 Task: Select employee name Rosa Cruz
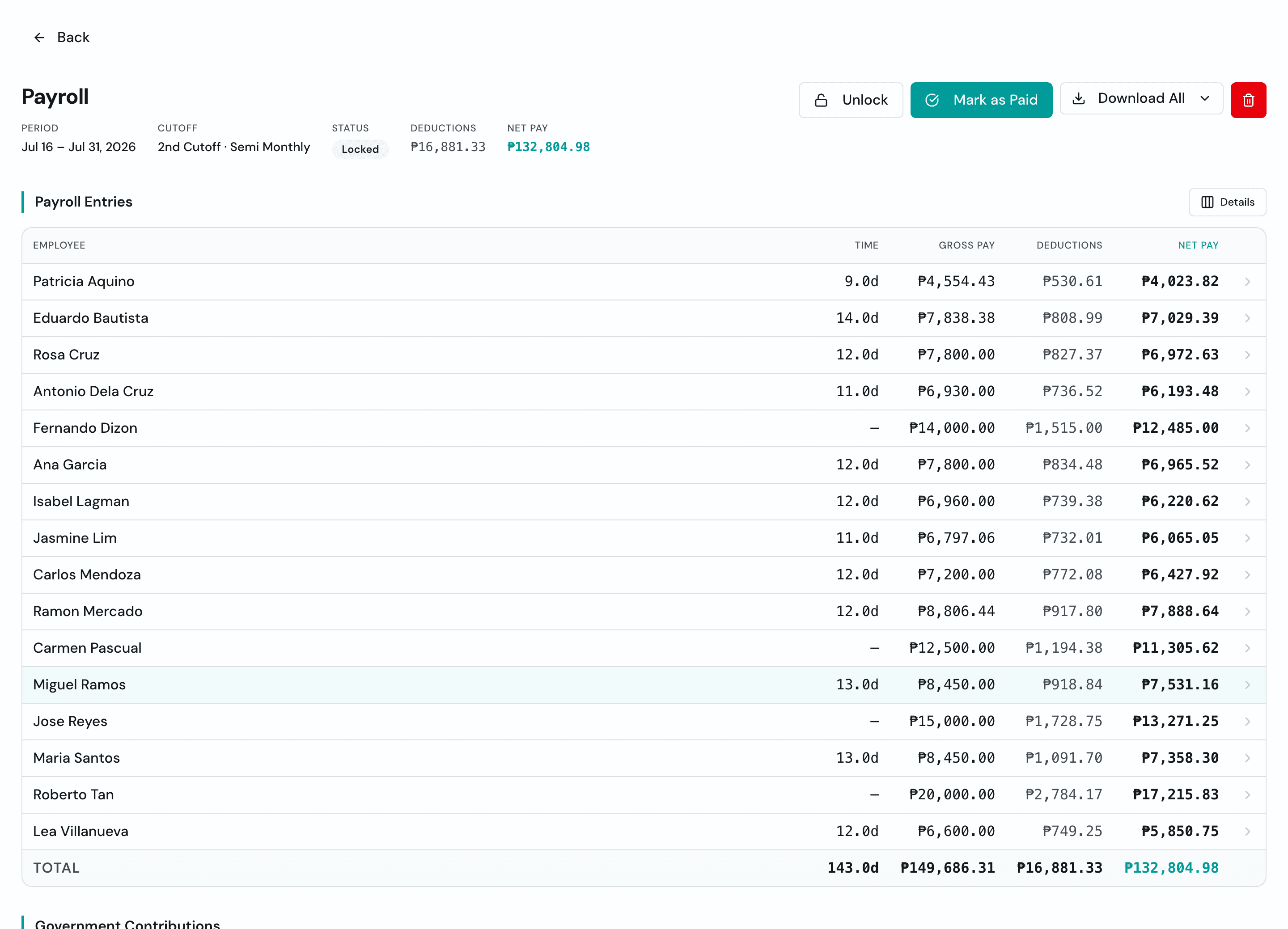[x=66, y=355]
